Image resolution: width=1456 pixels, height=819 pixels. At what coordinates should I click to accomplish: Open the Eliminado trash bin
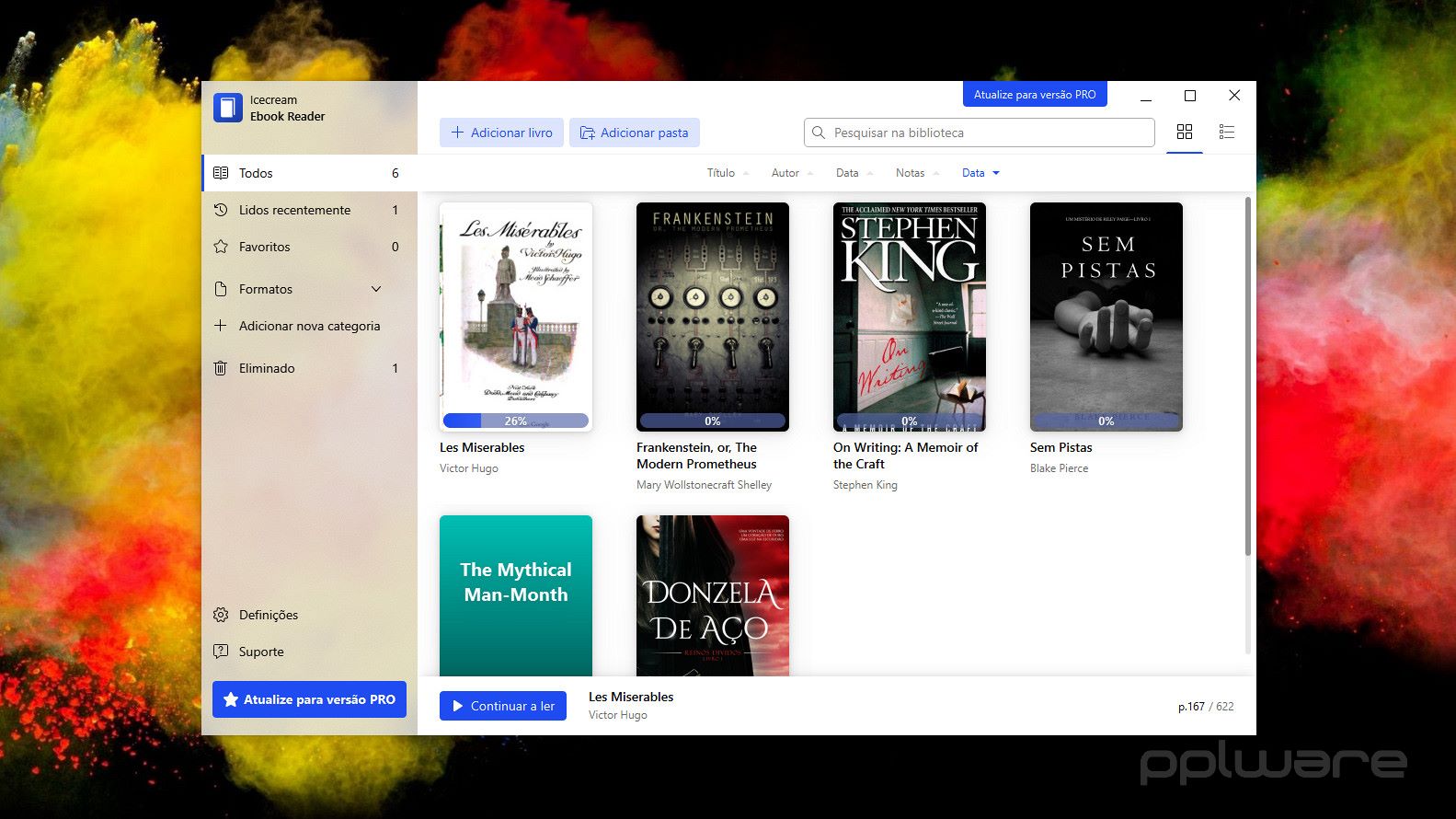267,368
